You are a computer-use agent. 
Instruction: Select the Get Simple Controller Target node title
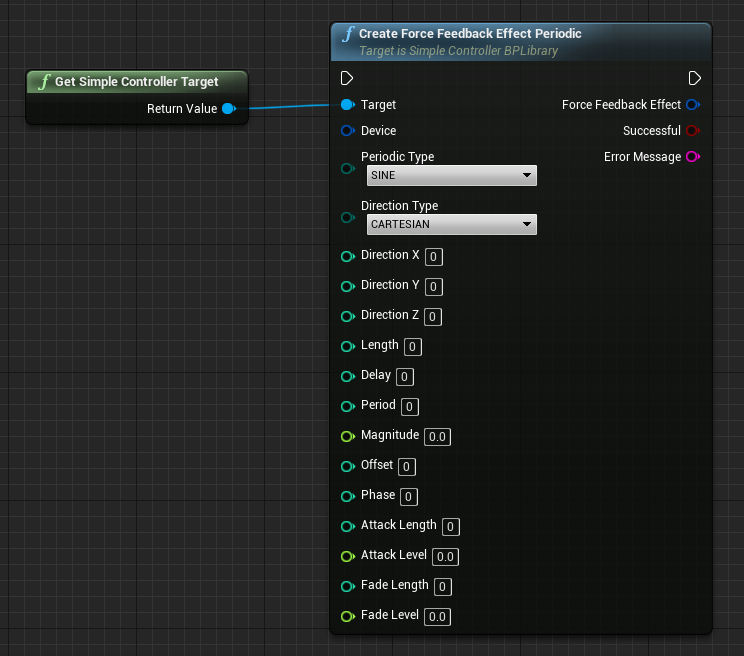pyautogui.click(x=136, y=82)
